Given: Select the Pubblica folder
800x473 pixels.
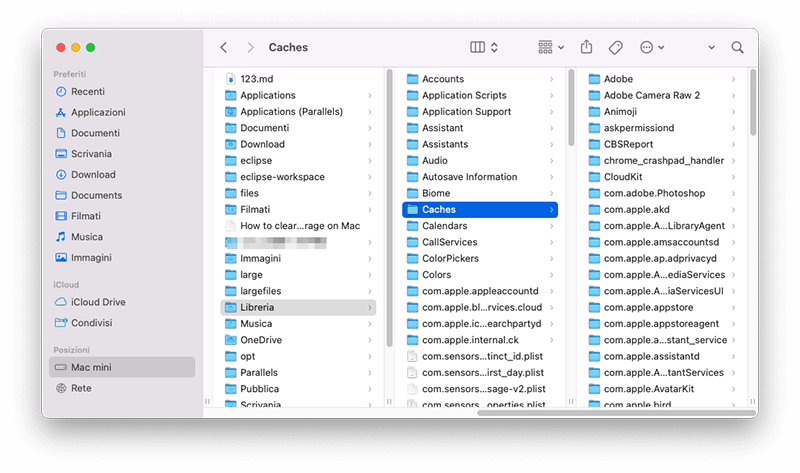Looking at the screenshot, I should tap(298, 389).
